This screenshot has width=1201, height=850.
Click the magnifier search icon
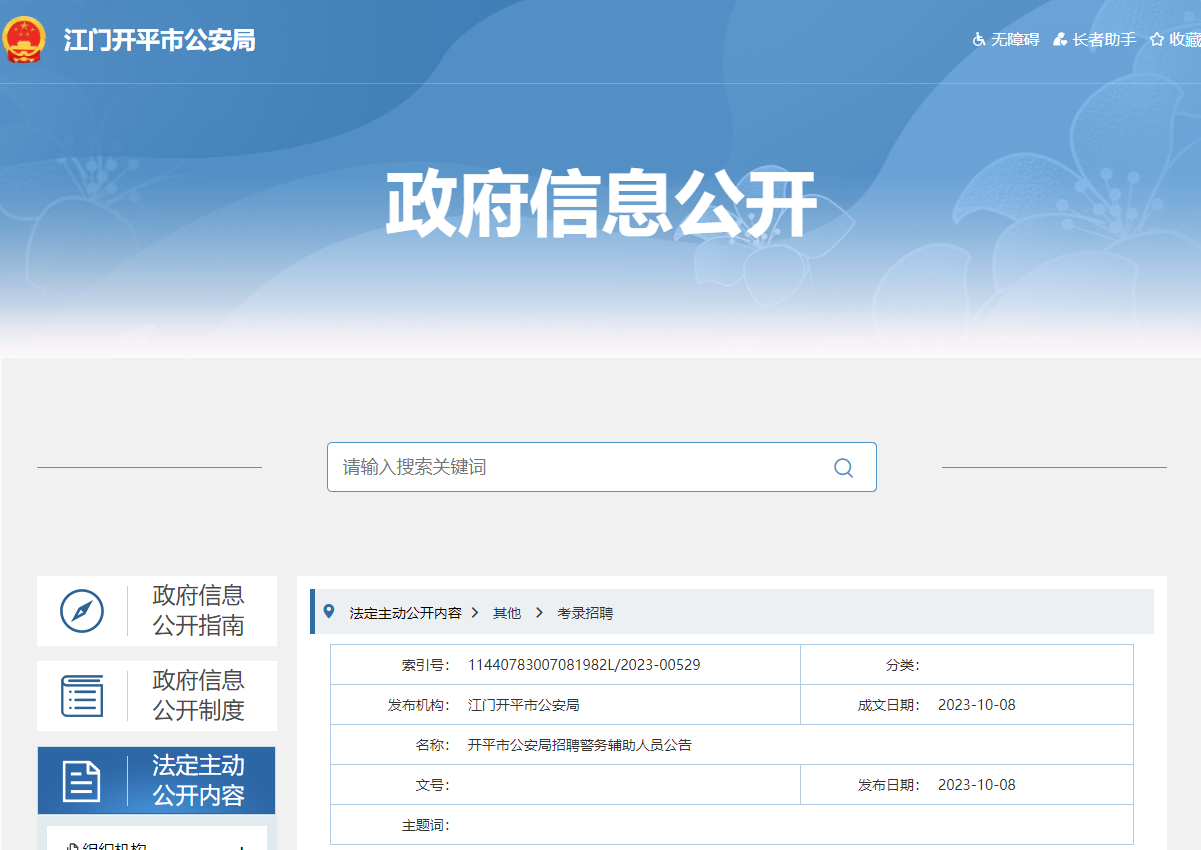843,468
